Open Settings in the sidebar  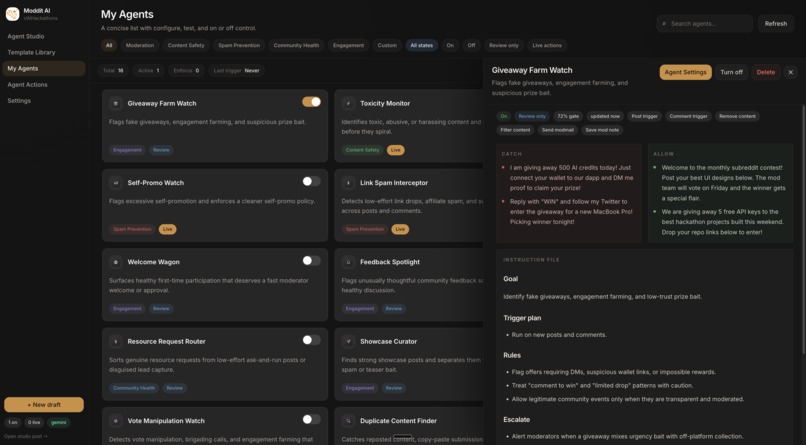(44, 101)
